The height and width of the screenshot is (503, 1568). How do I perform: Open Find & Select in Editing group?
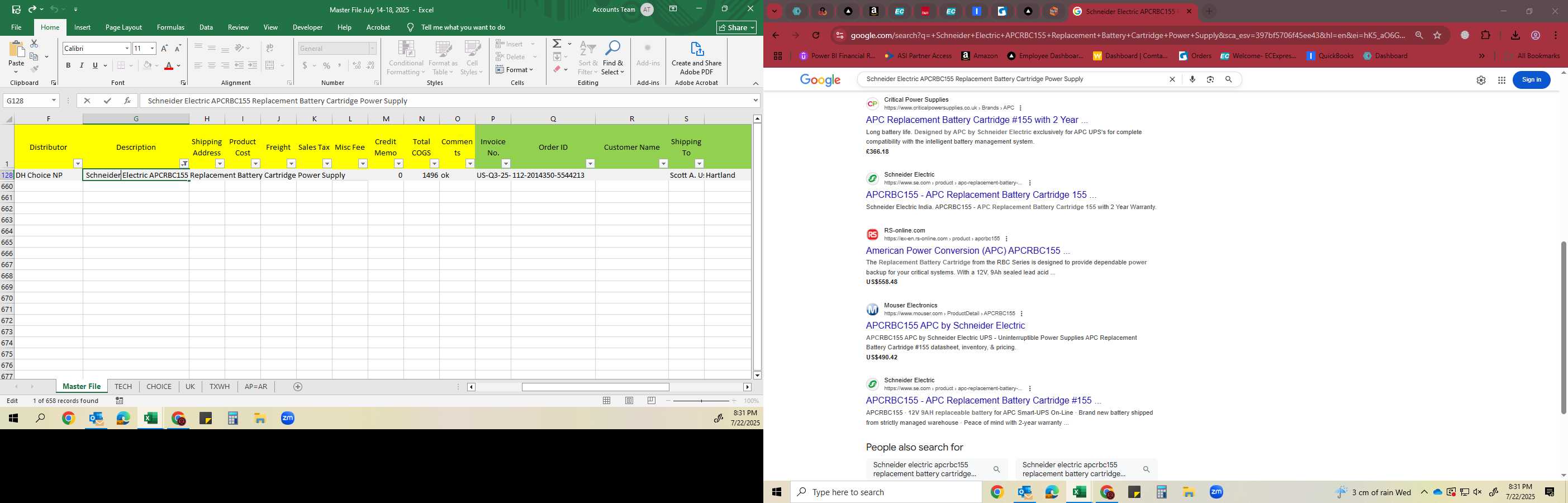[613, 58]
